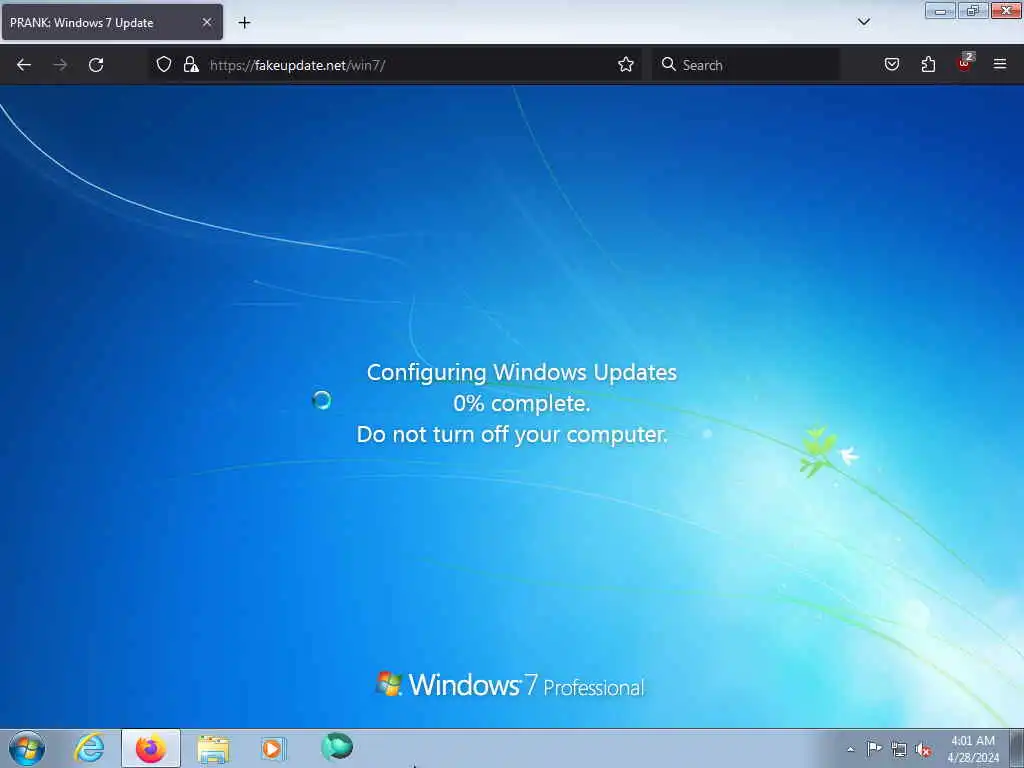Open the Firefox hamburger application menu

pos(1000,64)
